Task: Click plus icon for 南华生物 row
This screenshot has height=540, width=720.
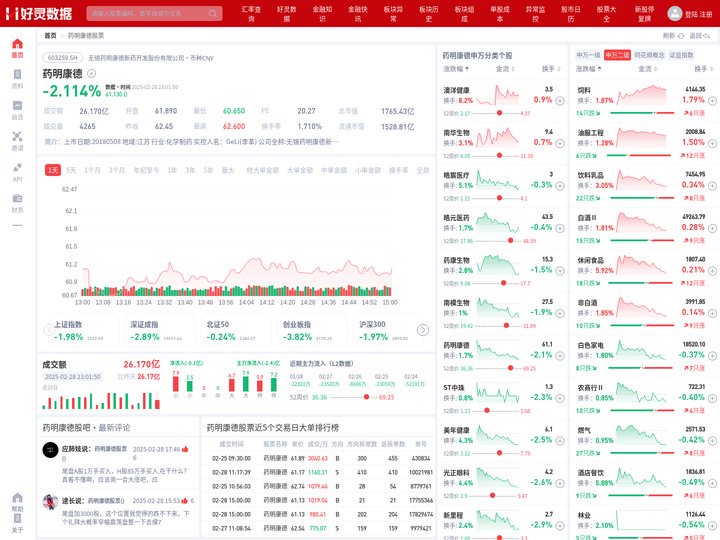Action: [560, 143]
